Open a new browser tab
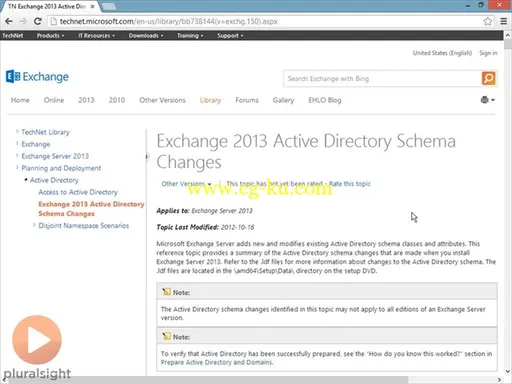This screenshot has width=512, height=384. (108, 6)
